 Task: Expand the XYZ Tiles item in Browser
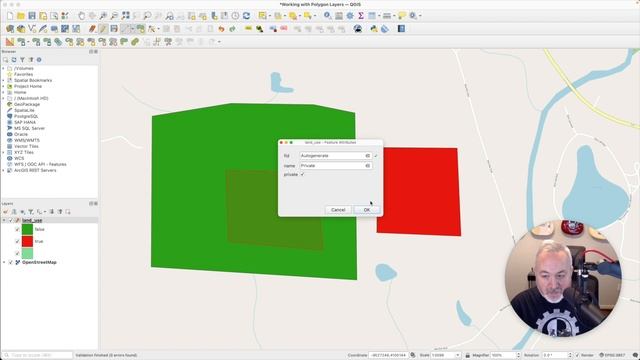point(4,152)
